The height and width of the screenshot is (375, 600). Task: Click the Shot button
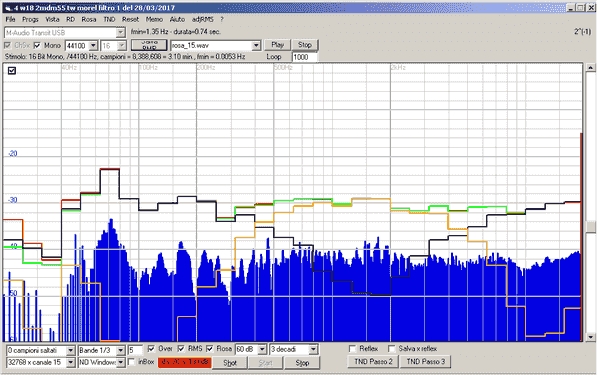[x=230, y=363]
